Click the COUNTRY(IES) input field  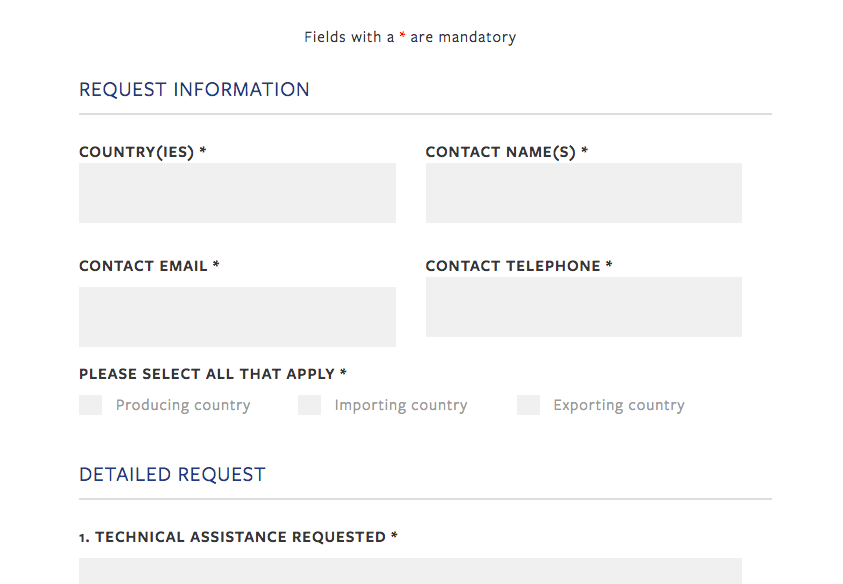pyautogui.click(x=237, y=192)
